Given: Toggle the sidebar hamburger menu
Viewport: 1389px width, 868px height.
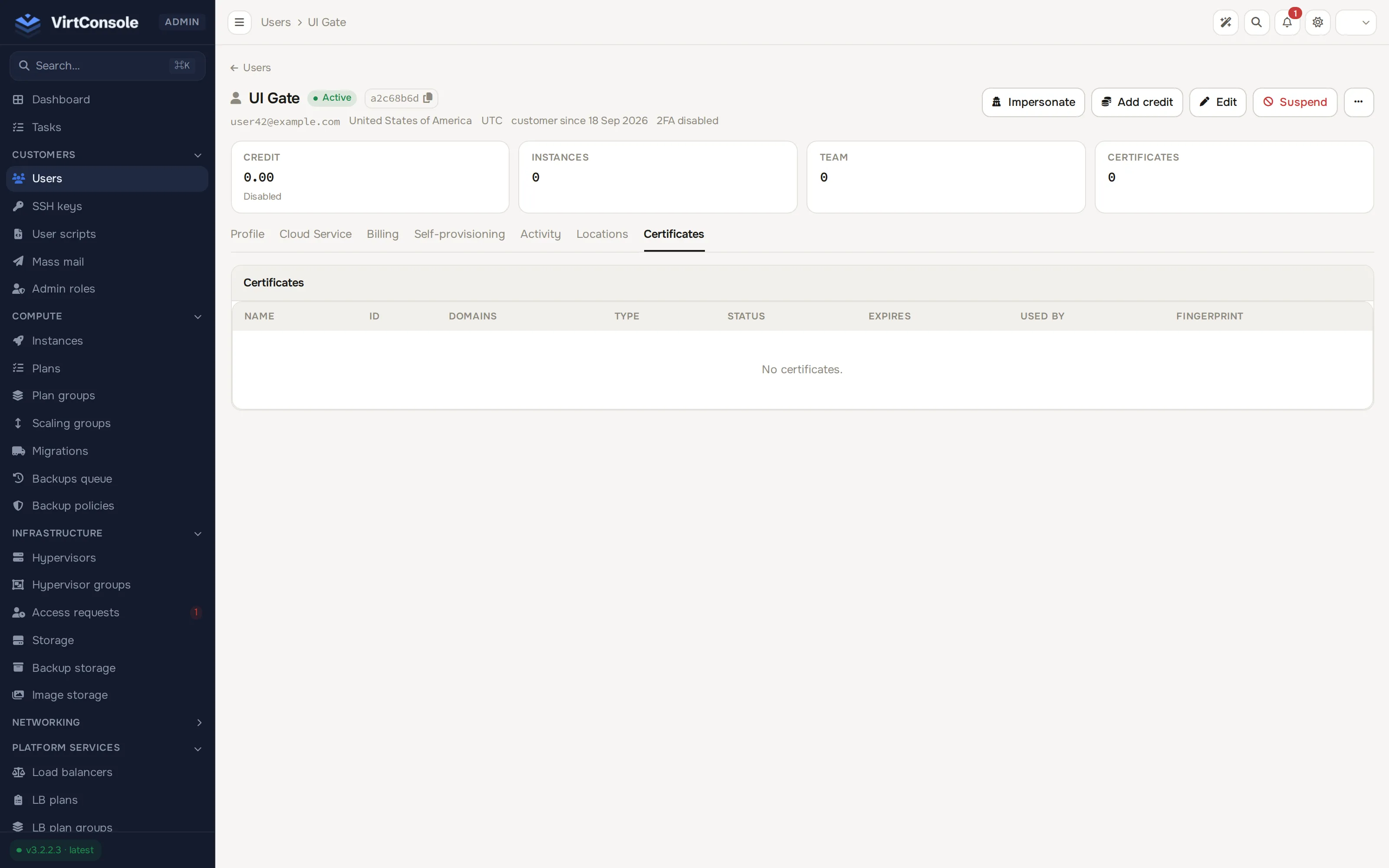Looking at the screenshot, I should [239, 23].
